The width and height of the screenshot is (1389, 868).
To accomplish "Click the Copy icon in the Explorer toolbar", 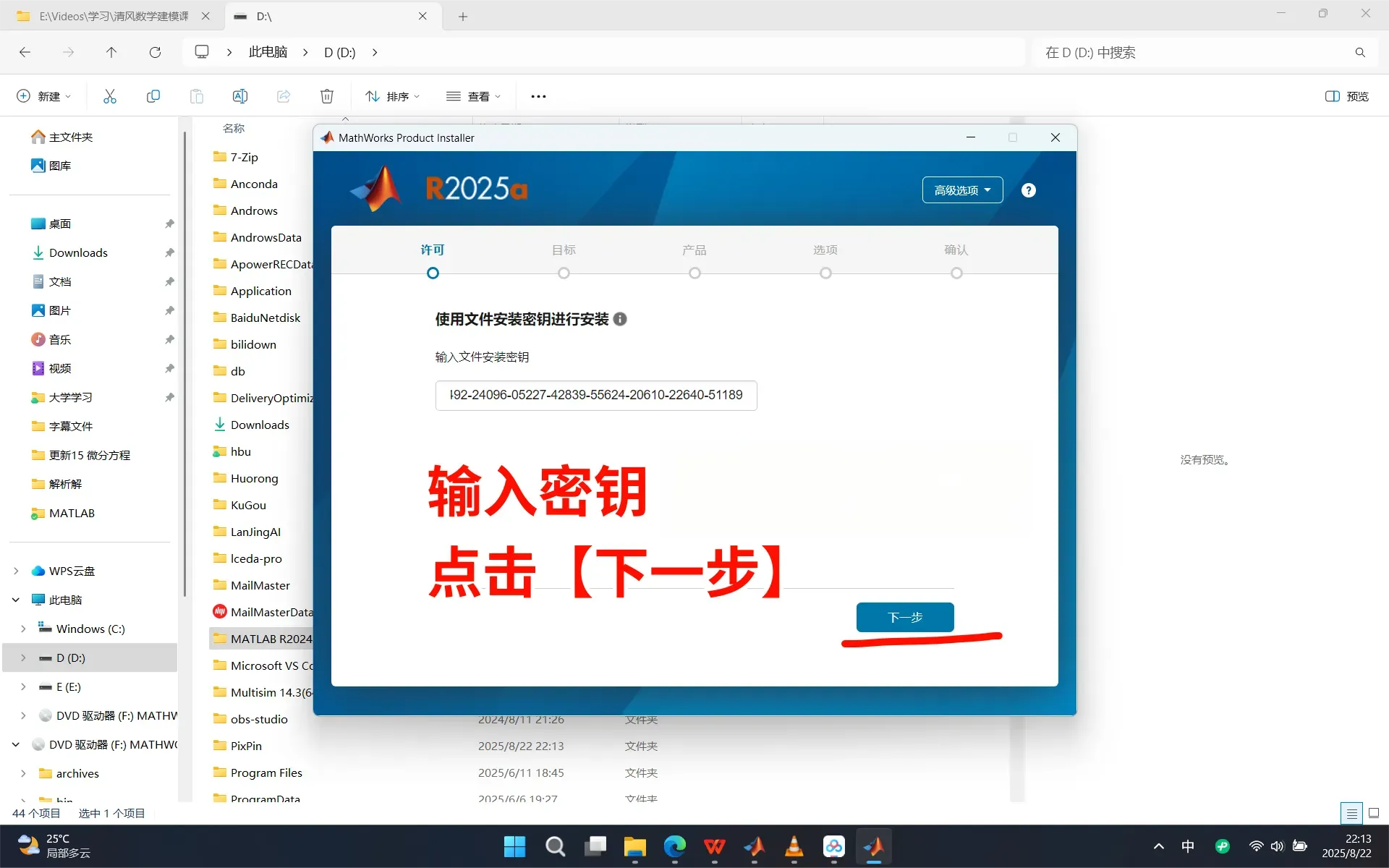I will click(x=153, y=96).
